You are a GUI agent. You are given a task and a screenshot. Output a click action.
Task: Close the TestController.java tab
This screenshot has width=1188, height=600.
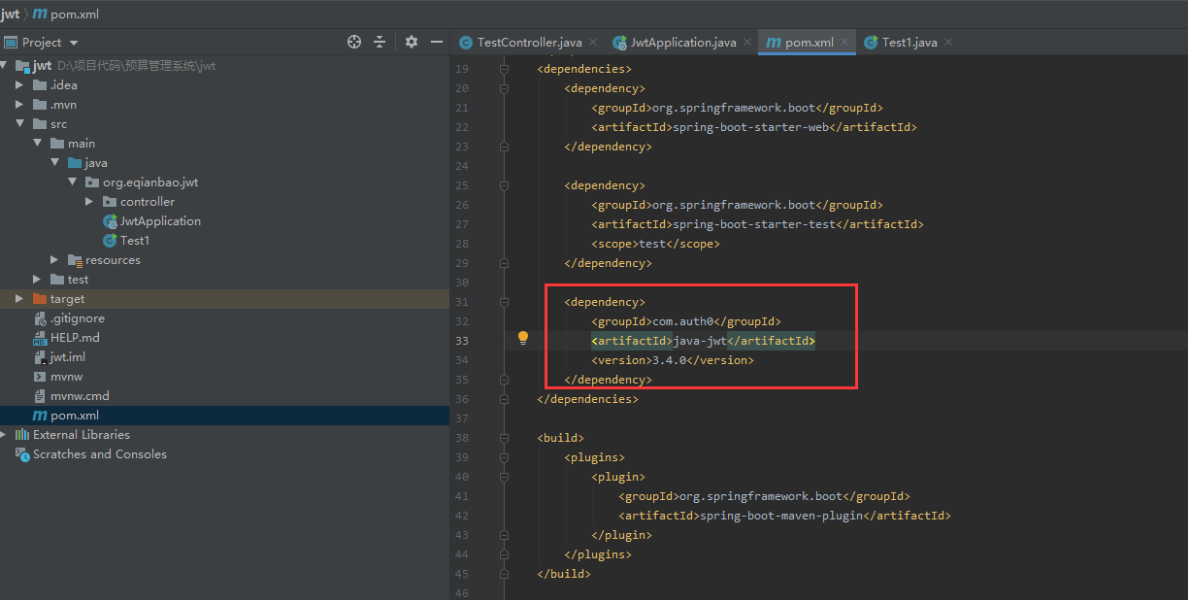593,42
